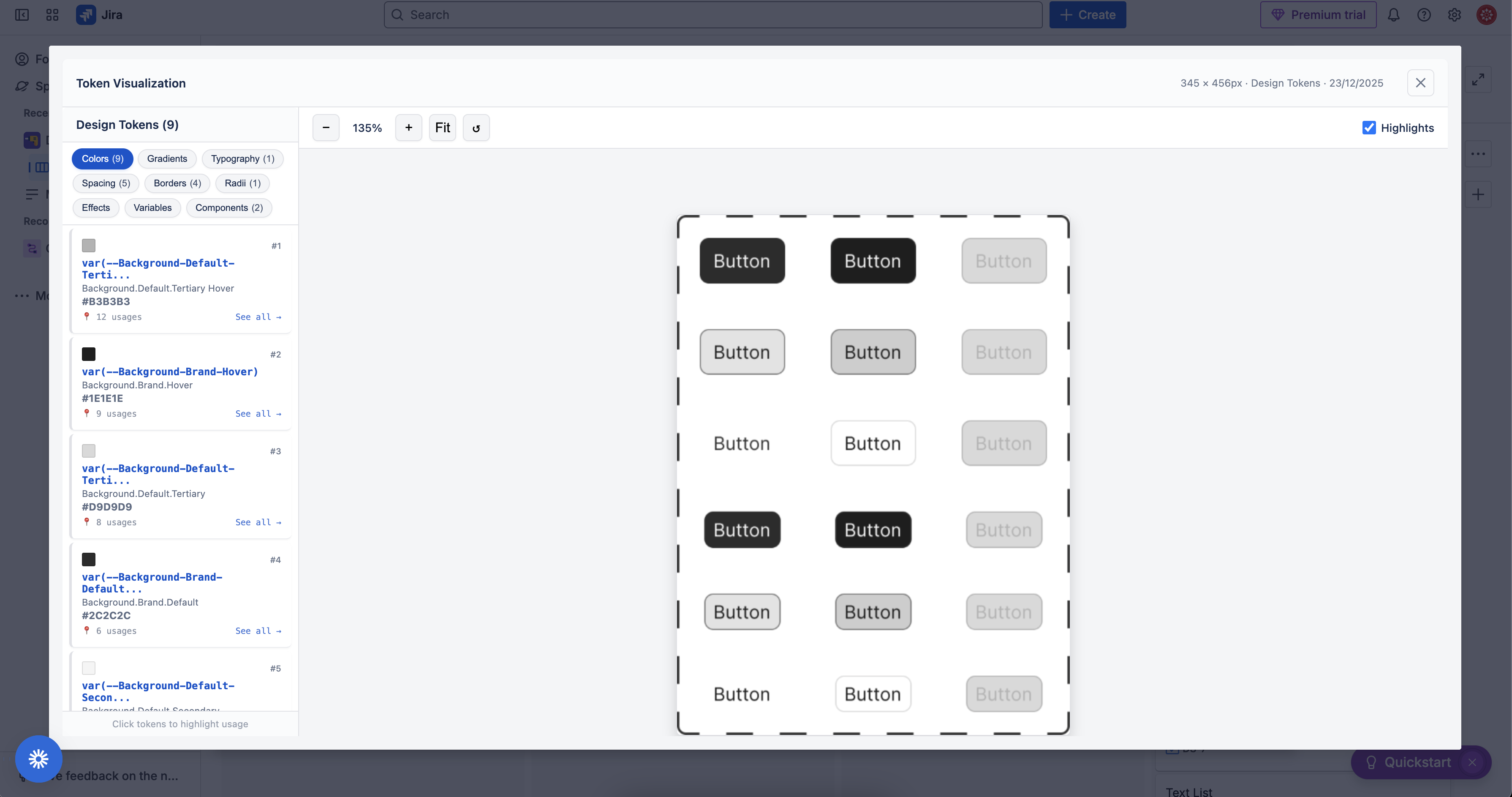Click the blue floating plugin launcher icon
The image size is (1512, 797).
pyautogui.click(x=39, y=759)
